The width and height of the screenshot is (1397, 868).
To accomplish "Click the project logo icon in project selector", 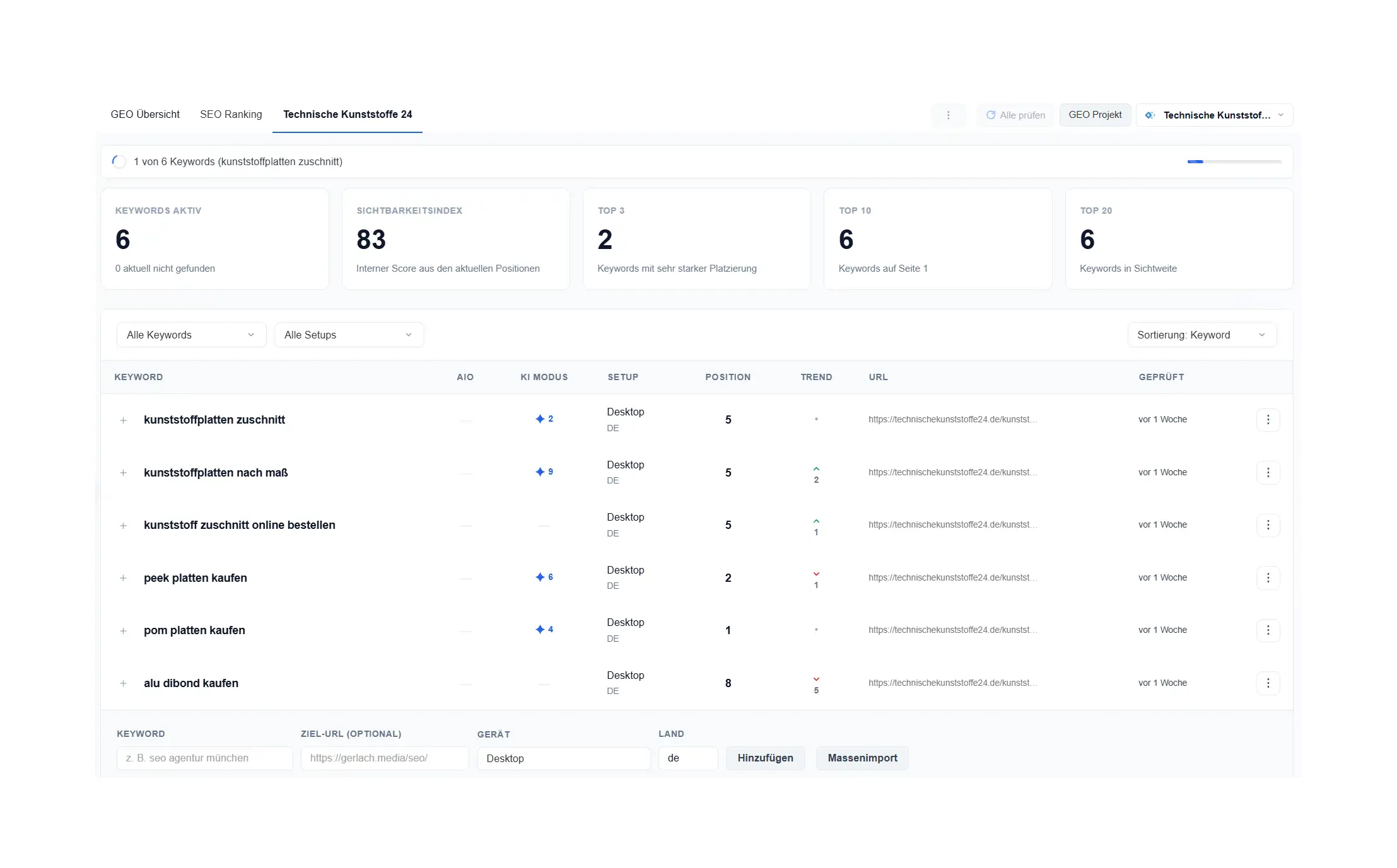I will [x=1150, y=115].
